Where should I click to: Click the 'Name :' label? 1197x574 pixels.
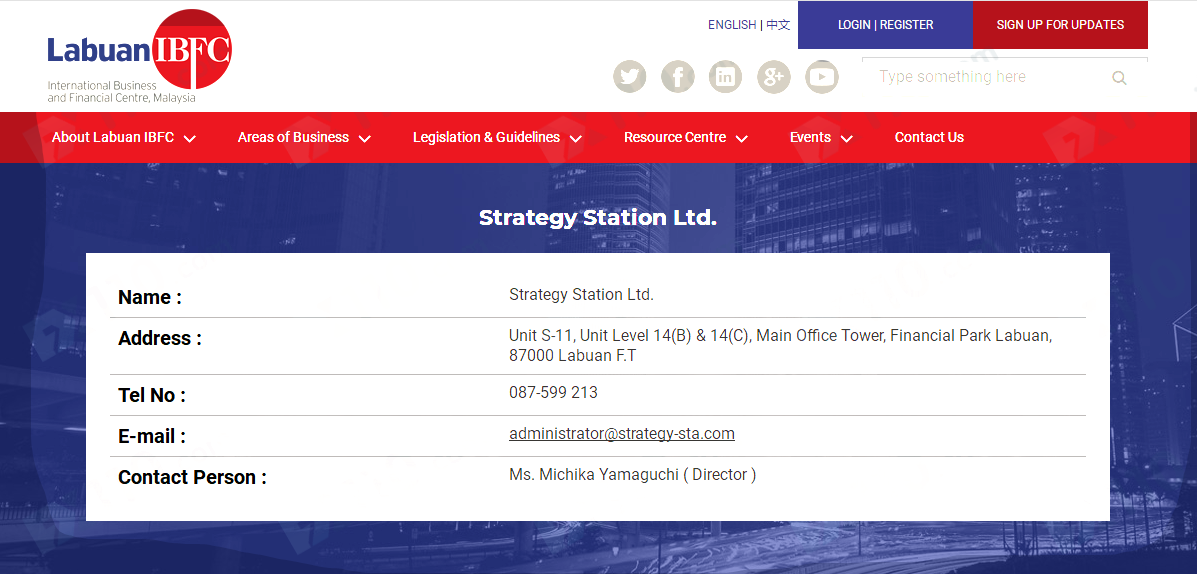[x=150, y=298]
